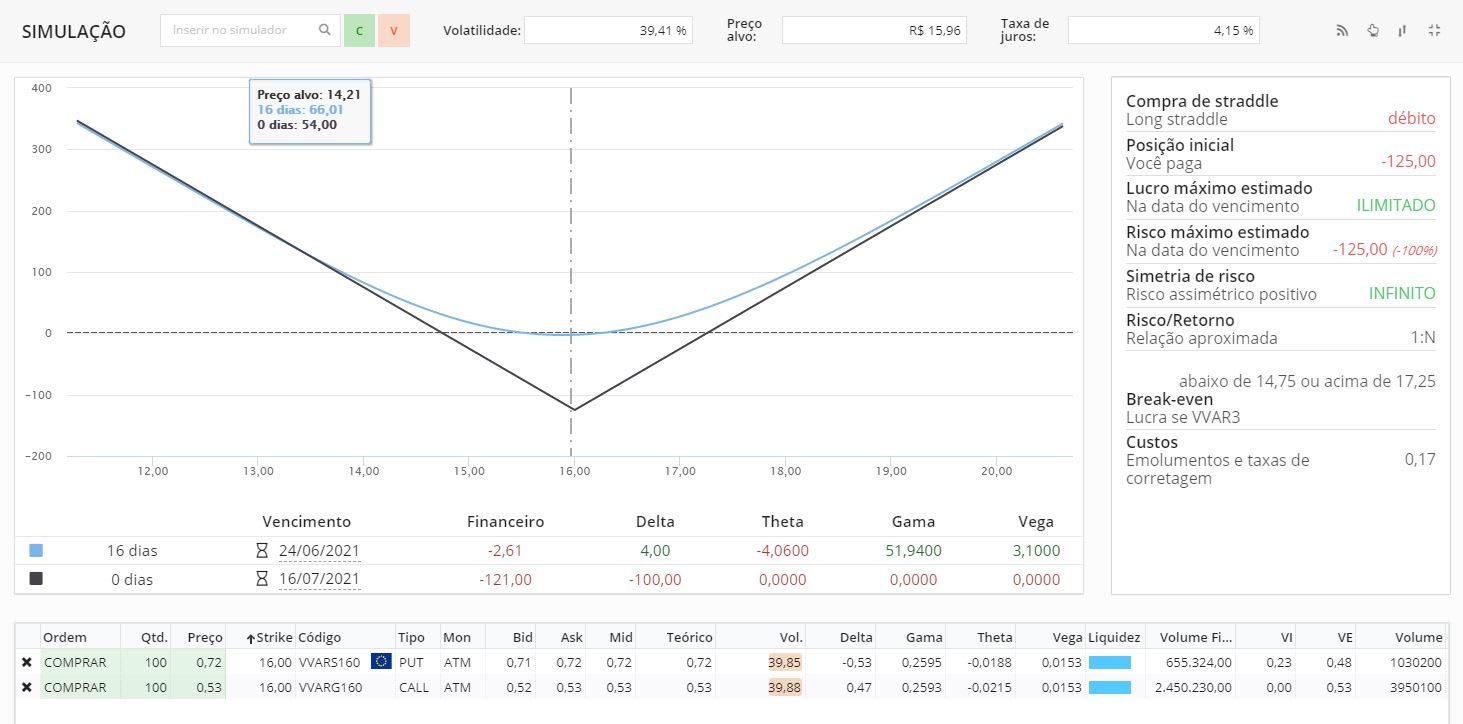Click the pointing-hand cursor icon

click(1373, 30)
